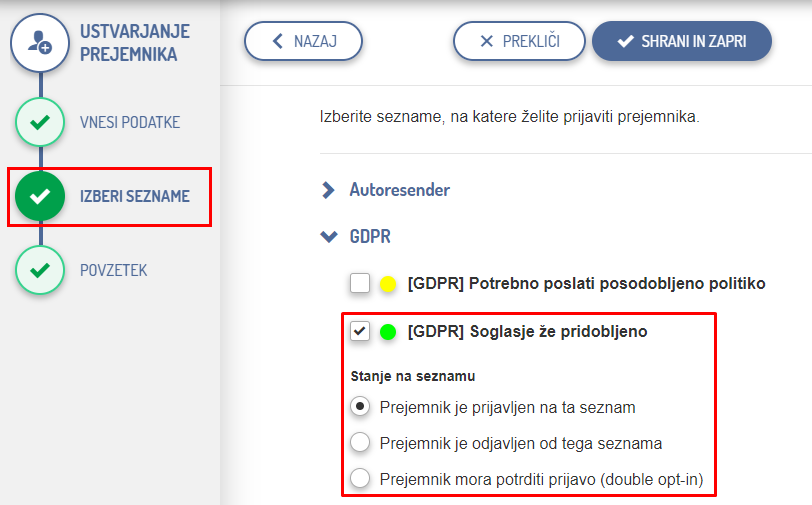Select Prejemnik je prijavljen na ta seznam
Viewport: 812px width, 505px height.
tap(360, 407)
